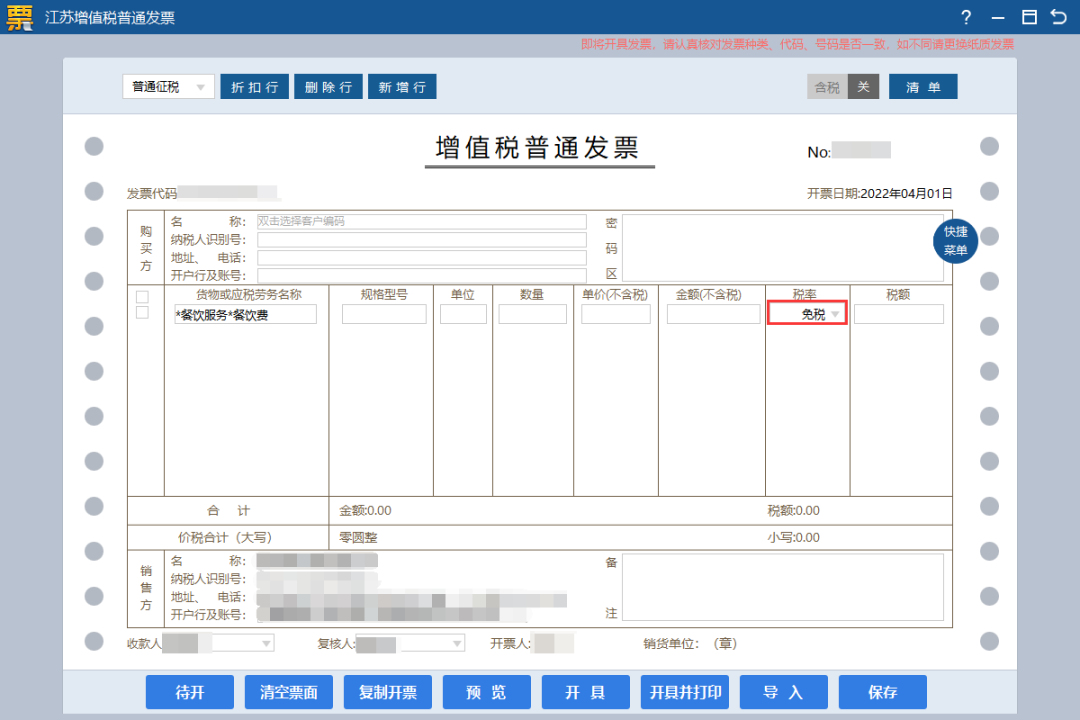Click the back arrow icon in title bar
The image size is (1080, 720).
click(x=1060, y=17)
